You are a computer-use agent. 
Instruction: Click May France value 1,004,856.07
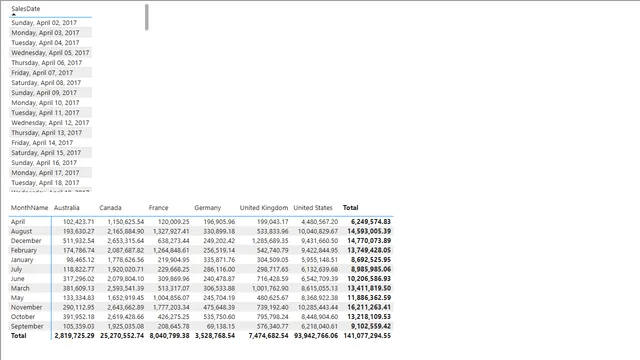click(171, 298)
